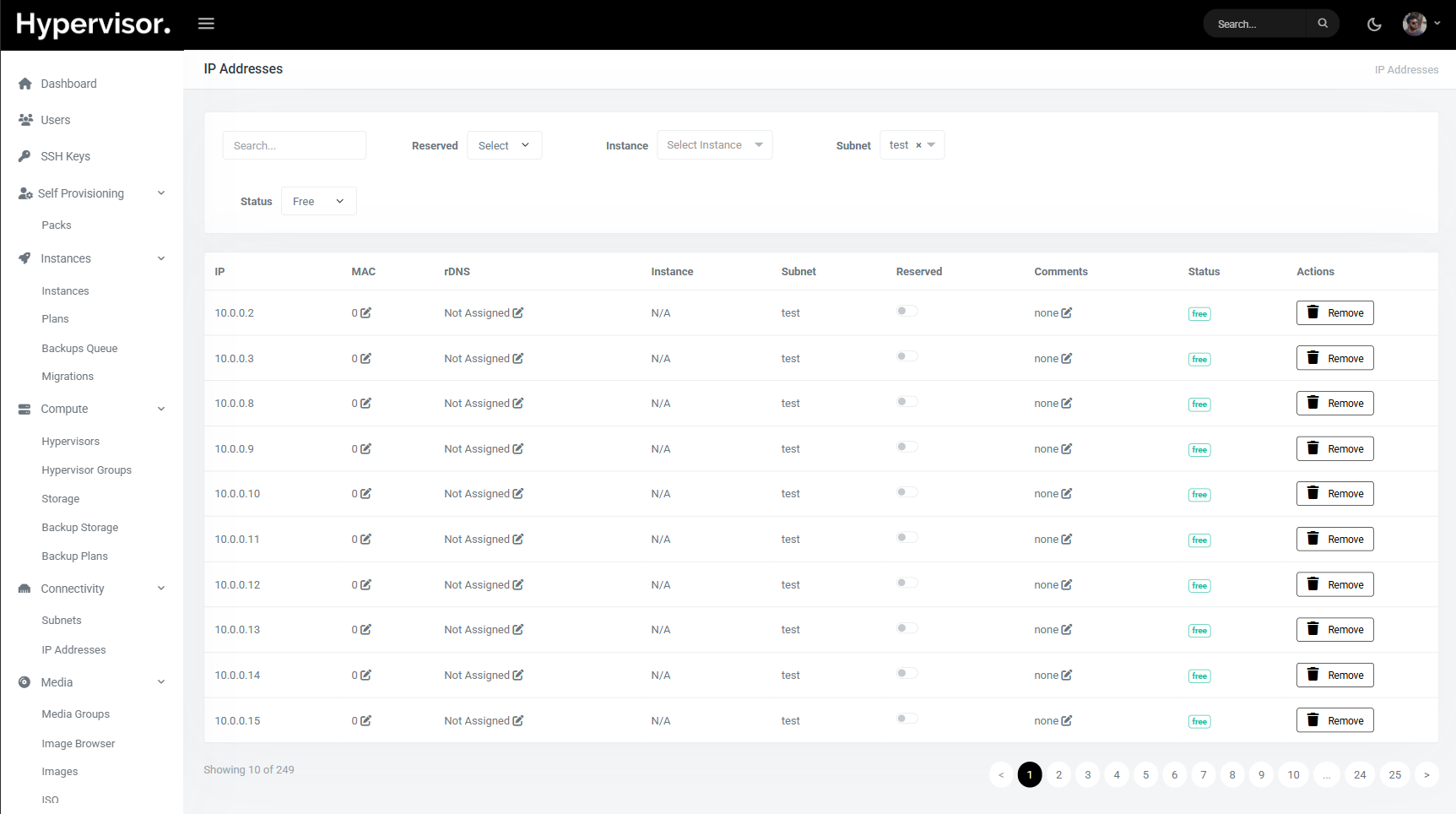This screenshot has height=814, width=1456.
Task: Click the IP filter search field
Action: pos(294,145)
